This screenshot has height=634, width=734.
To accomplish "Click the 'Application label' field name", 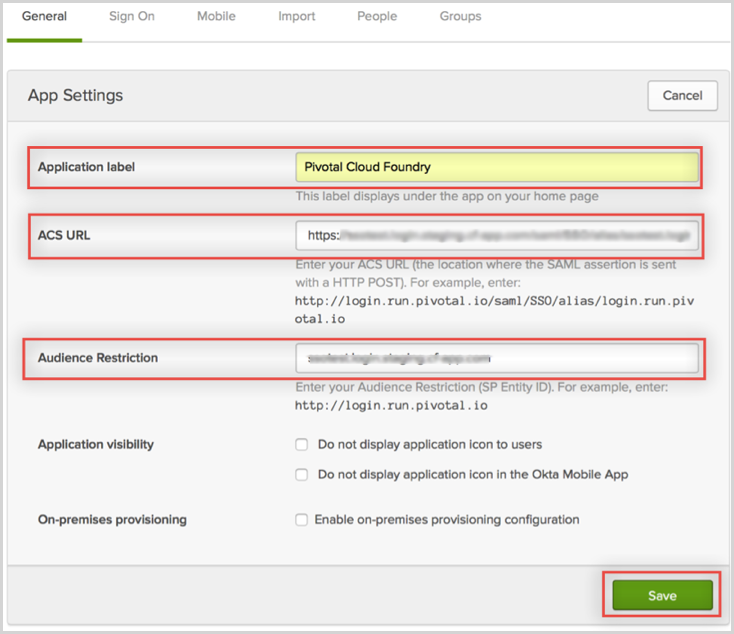I will (x=86, y=167).
